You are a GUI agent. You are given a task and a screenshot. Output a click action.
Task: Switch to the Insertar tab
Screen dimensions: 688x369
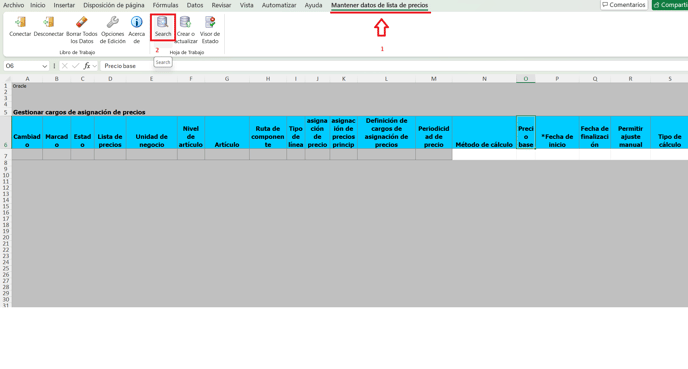click(64, 5)
